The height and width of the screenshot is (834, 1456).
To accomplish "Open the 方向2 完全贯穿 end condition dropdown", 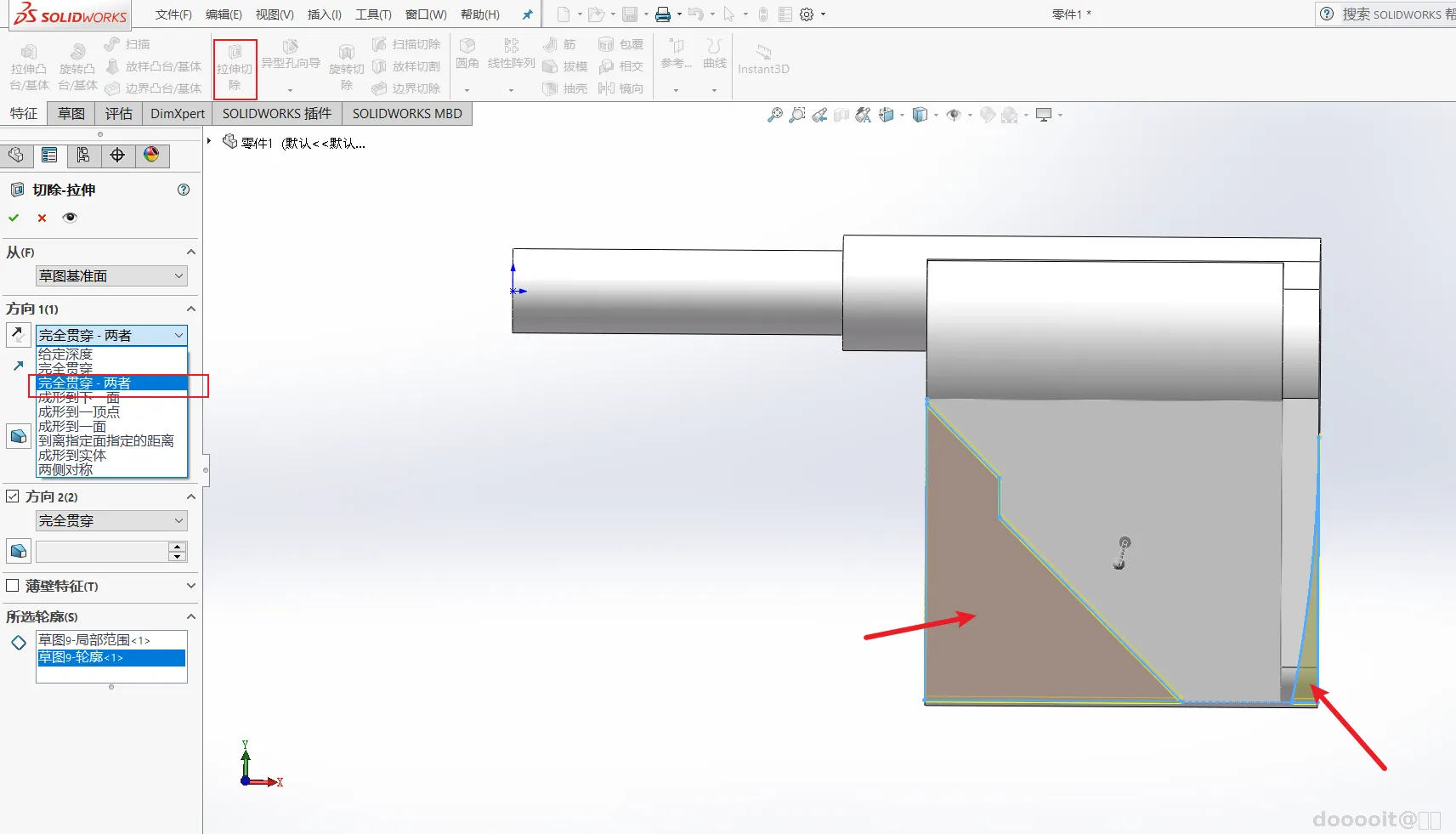I will [x=111, y=521].
